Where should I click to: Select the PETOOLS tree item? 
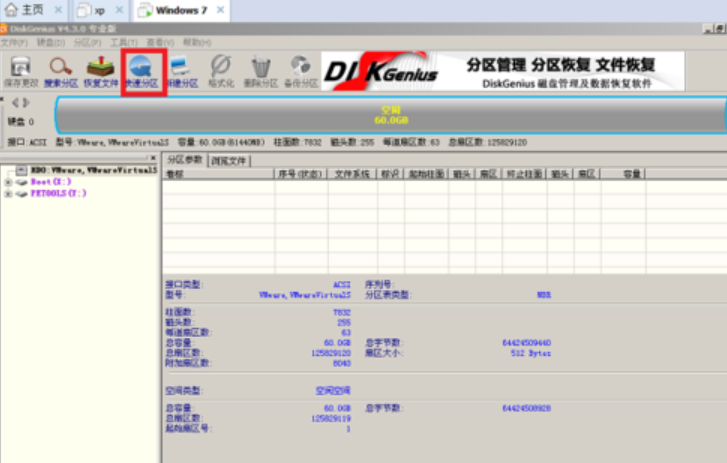tap(58, 193)
